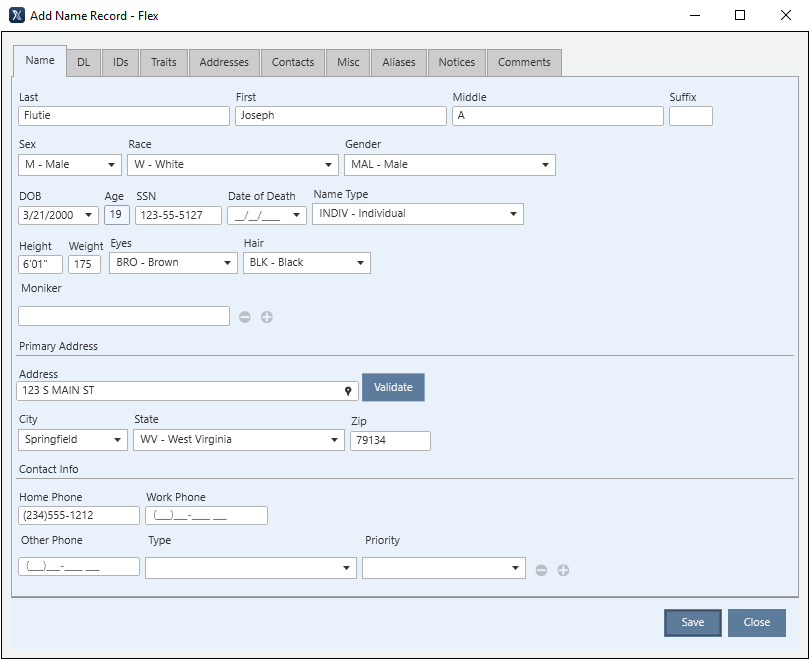Focus the Moniker text field
Screen dimensions: 810x660
coord(124,316)
